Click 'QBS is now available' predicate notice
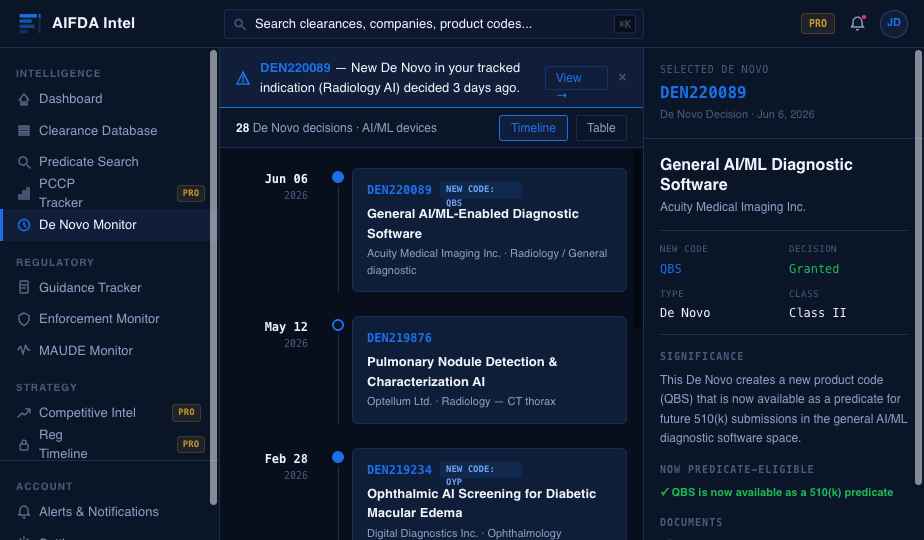 click(776, 492)
